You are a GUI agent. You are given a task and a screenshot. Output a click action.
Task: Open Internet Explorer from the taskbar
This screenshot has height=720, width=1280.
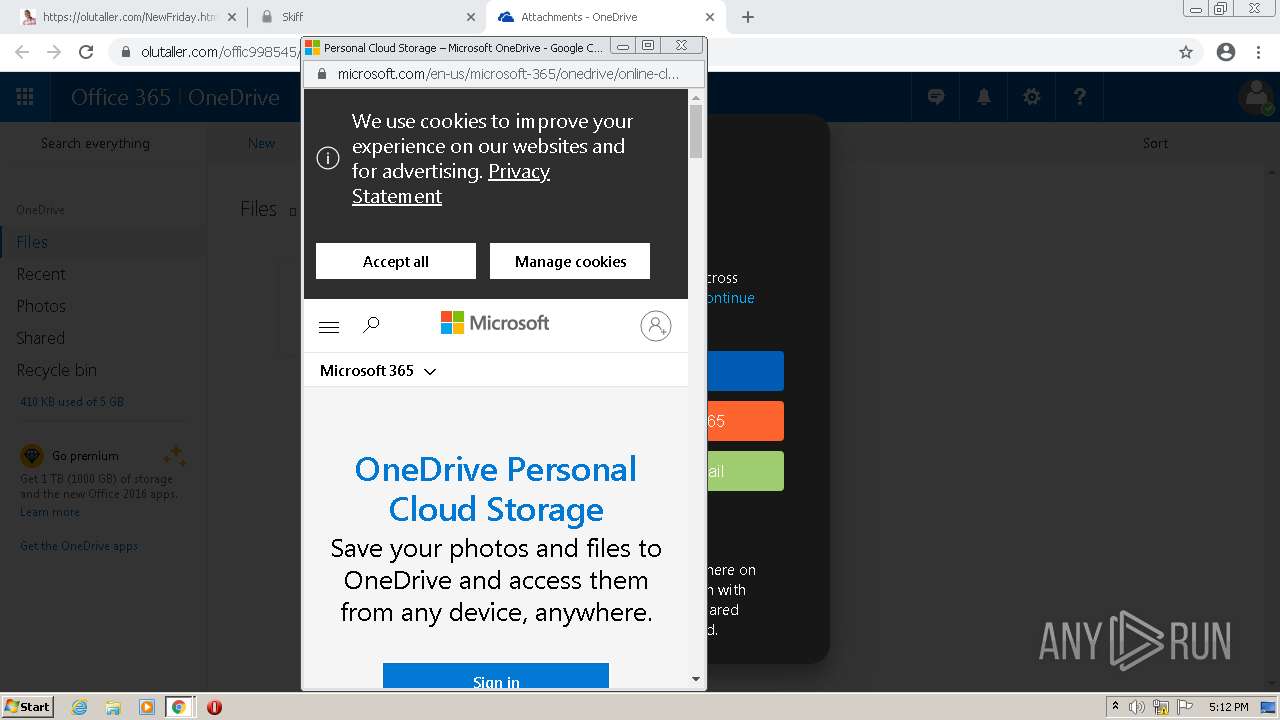pyautogui.click(x=79, y=707)
